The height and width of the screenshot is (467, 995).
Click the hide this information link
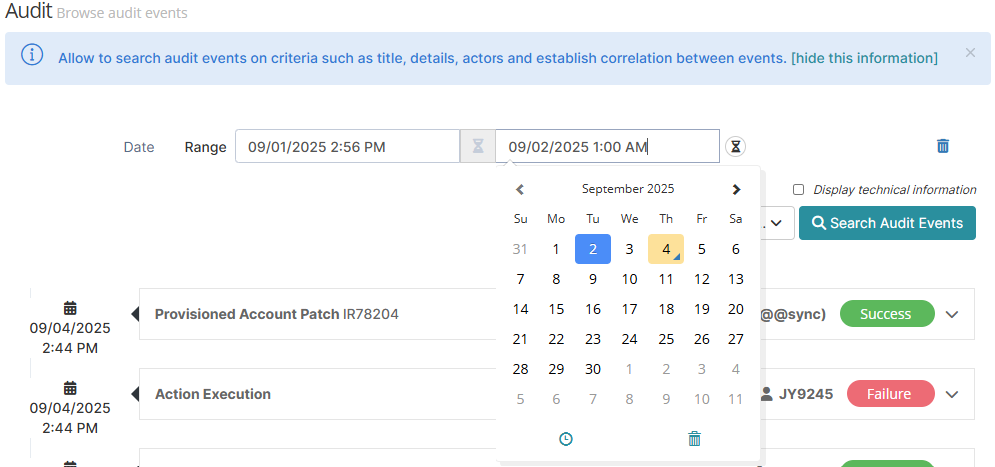pyautogui.click(x=864, y=58)
